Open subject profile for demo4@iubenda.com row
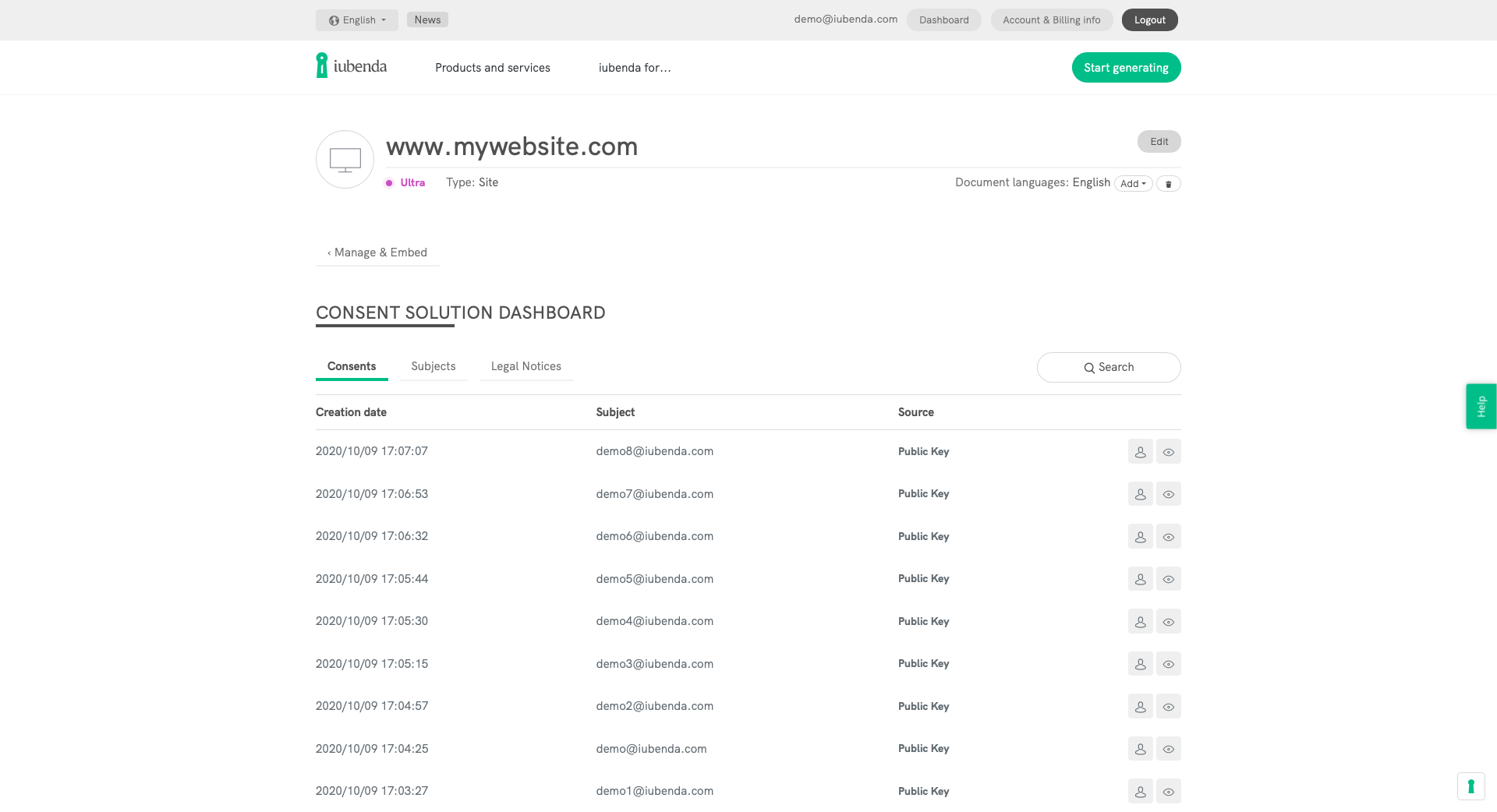 [x=1140, y=621]
